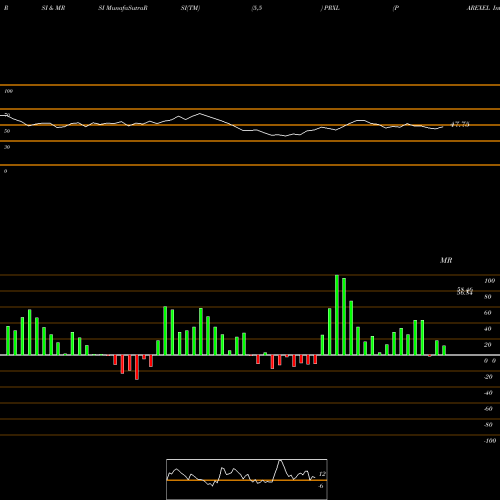Click the RSI axis label 50

point(7,131)
